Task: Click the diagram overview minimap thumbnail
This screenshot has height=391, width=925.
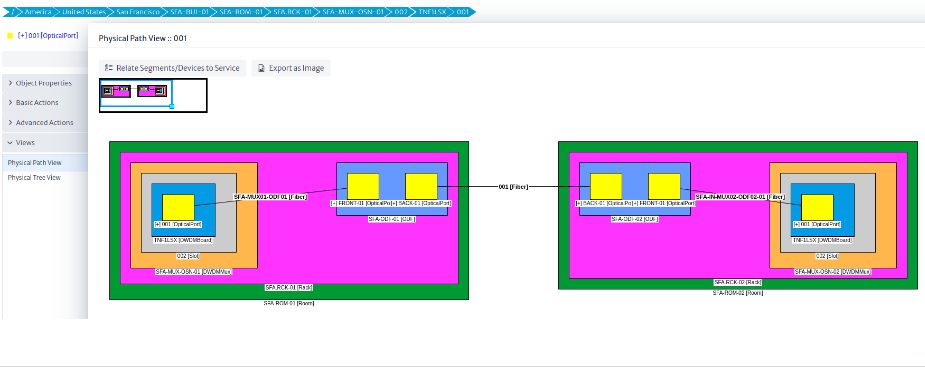Action: (x=153, y=96)
